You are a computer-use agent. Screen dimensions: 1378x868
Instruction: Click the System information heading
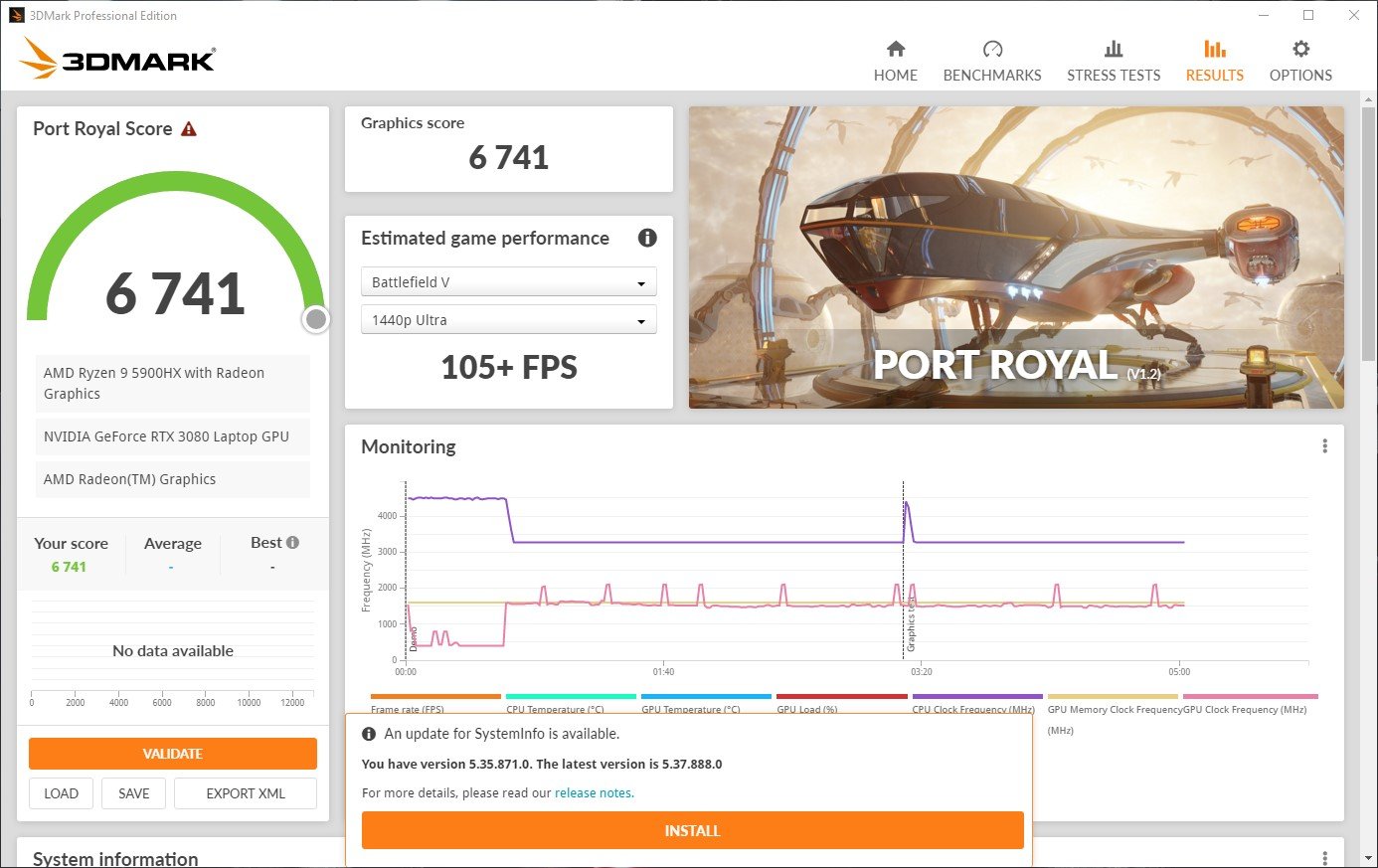[x=115, y=858]
